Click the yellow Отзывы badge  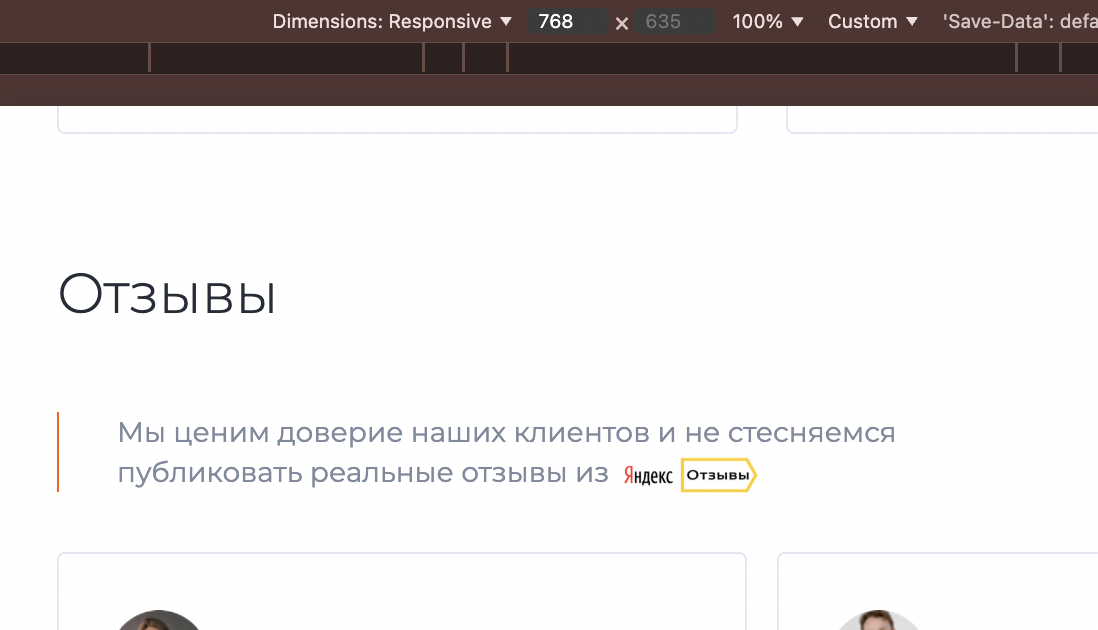tap(718, 475)
